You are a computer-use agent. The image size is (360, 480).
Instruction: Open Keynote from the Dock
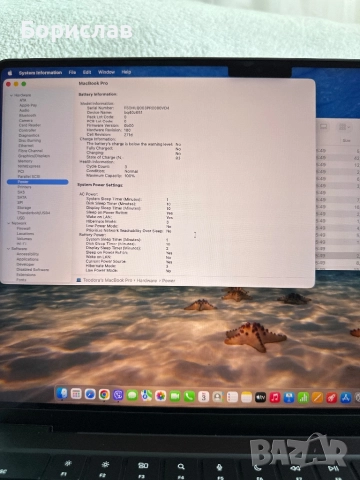pyautogui.click(x=289, y=398)
